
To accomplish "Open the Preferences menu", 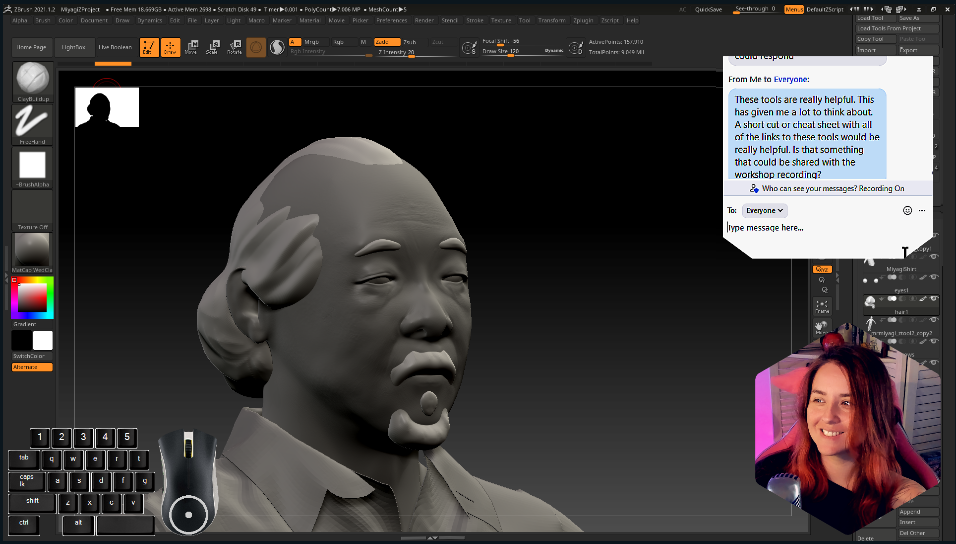I will (x=391, y=20).
